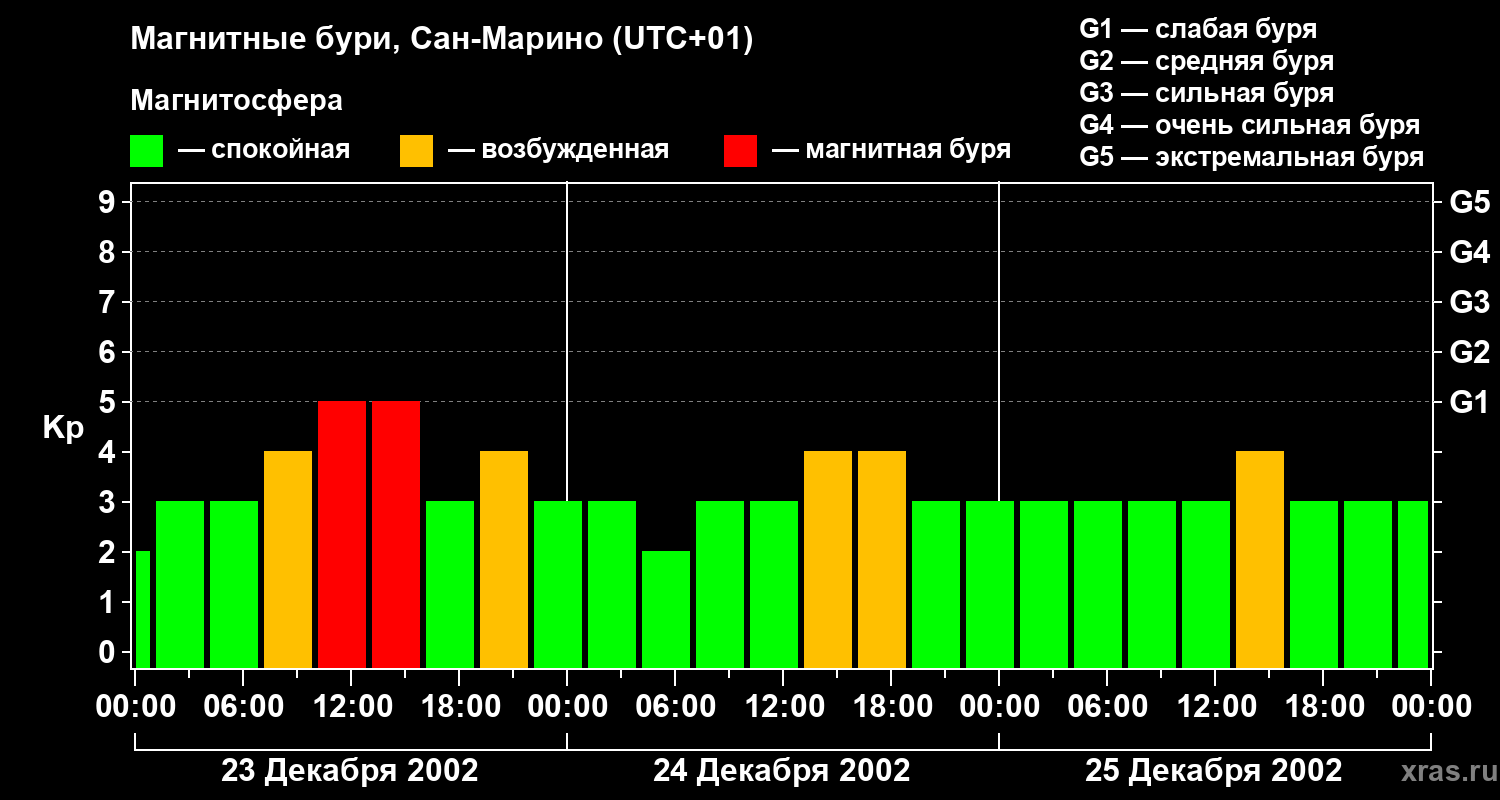Select the orange bar preceding the red bars
The height and width of the screenshot is (800, 1500).
288,559
